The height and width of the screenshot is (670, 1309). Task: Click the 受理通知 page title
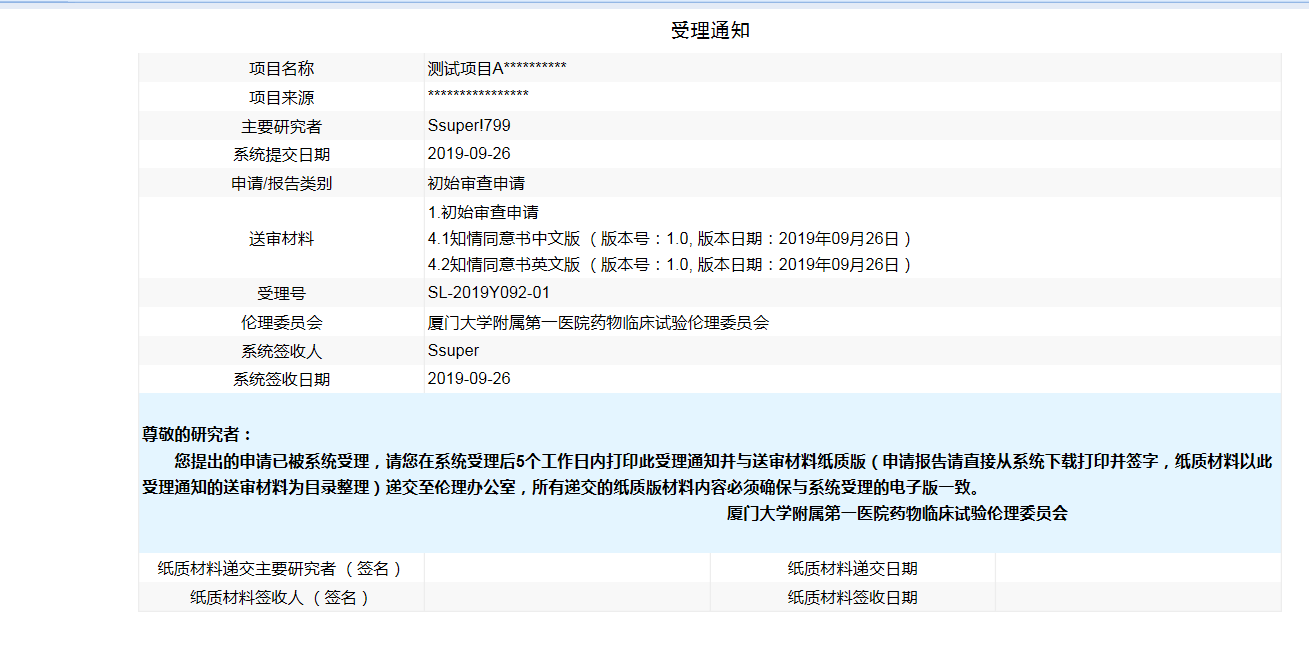tap(710, 31)
